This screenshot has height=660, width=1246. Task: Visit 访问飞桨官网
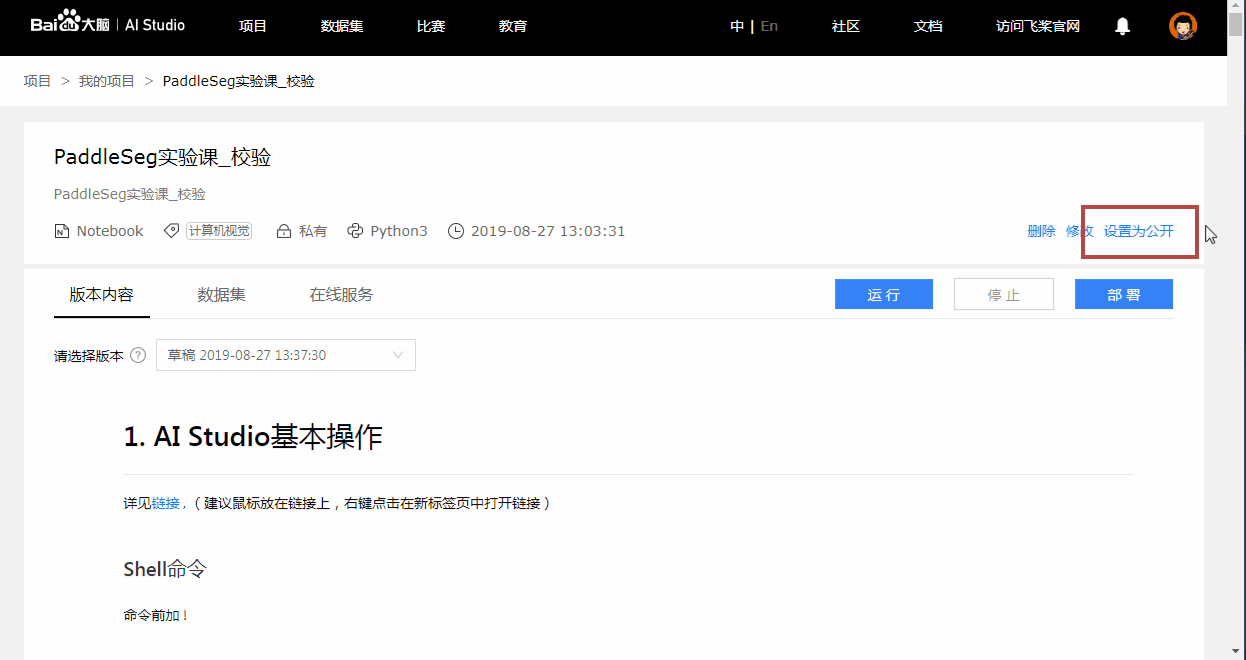coord(1038,26)
